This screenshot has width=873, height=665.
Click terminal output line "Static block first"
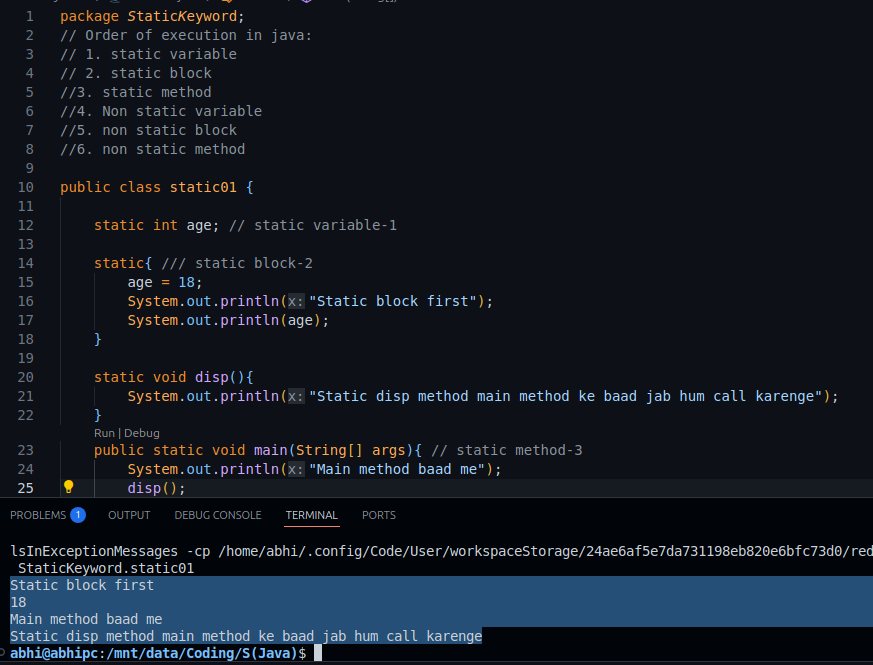coord(82,585)
